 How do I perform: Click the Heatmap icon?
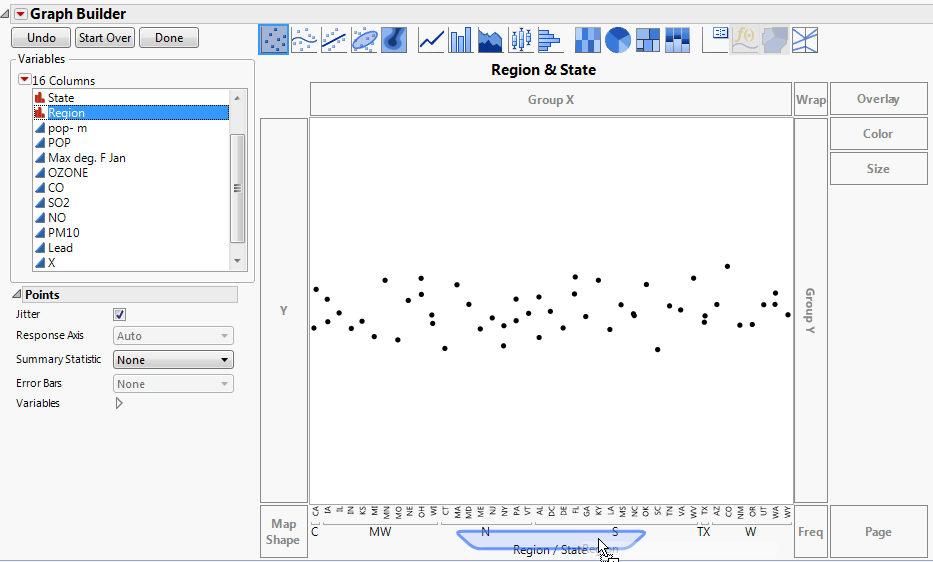(x=589, y=39)
